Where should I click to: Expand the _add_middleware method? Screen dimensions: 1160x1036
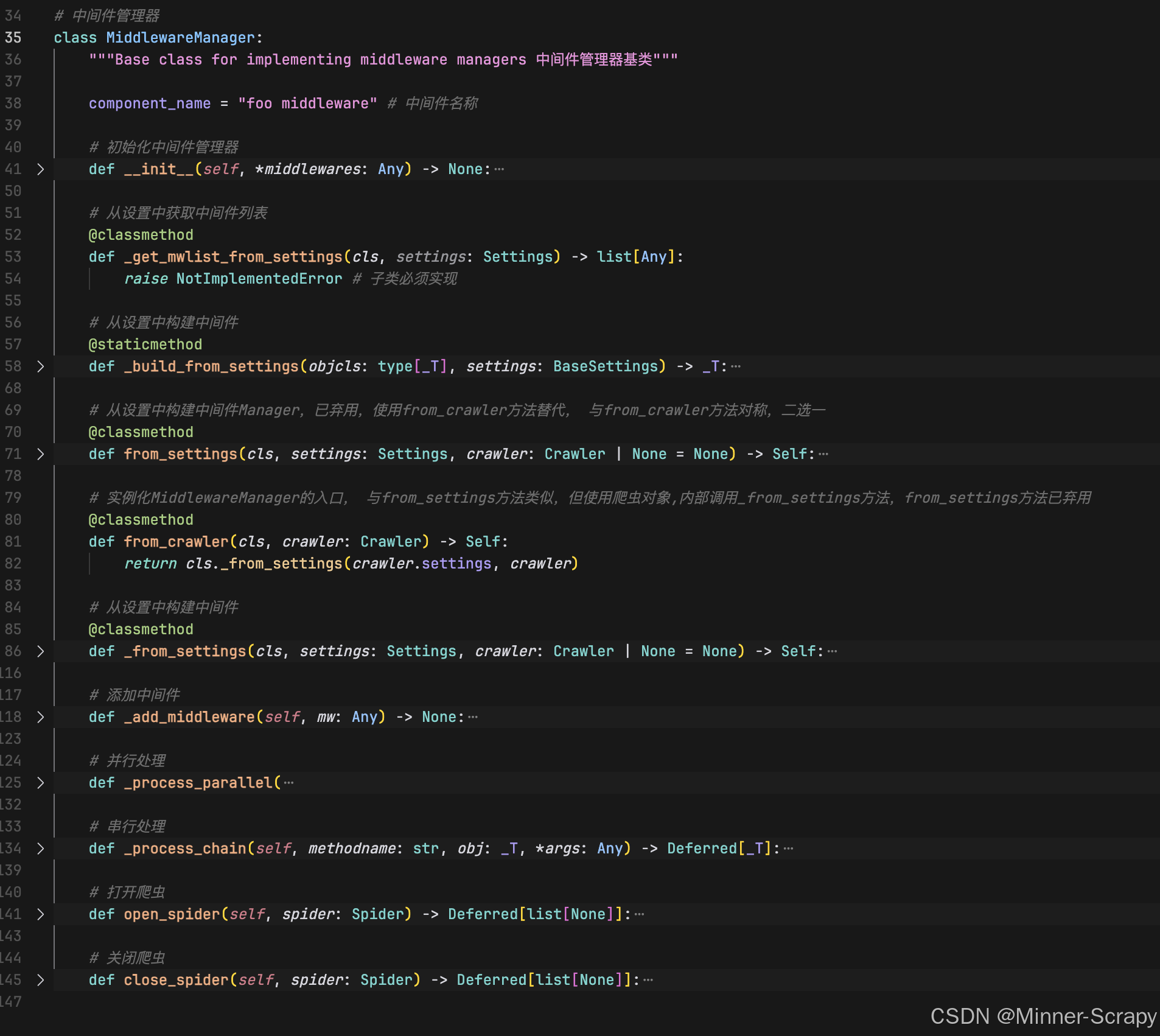(x=41, y=716)
